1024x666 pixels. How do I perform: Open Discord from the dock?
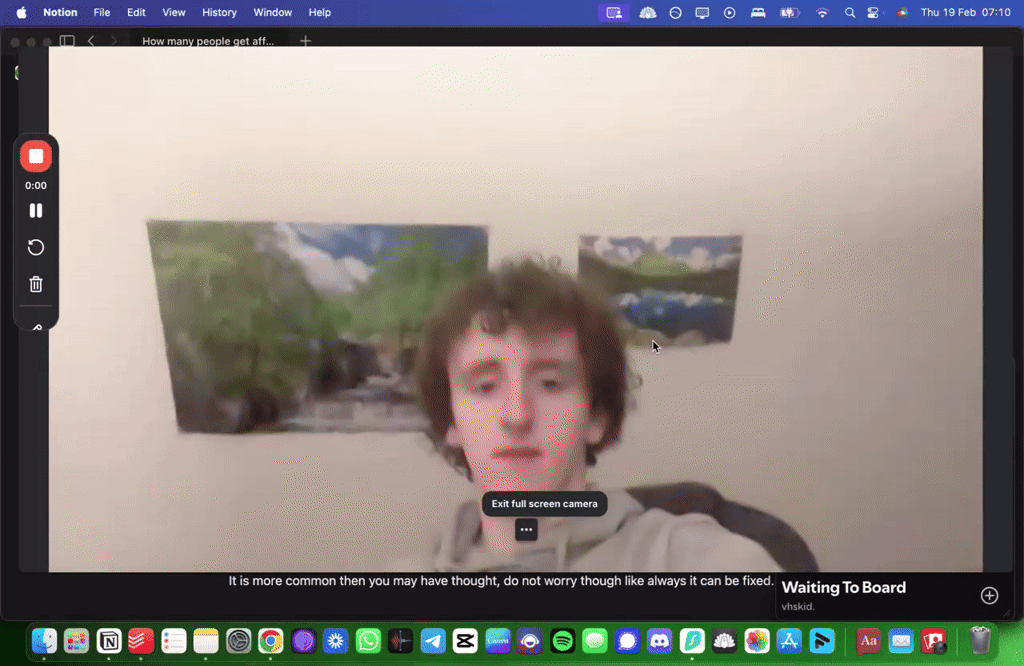point(660,641)
